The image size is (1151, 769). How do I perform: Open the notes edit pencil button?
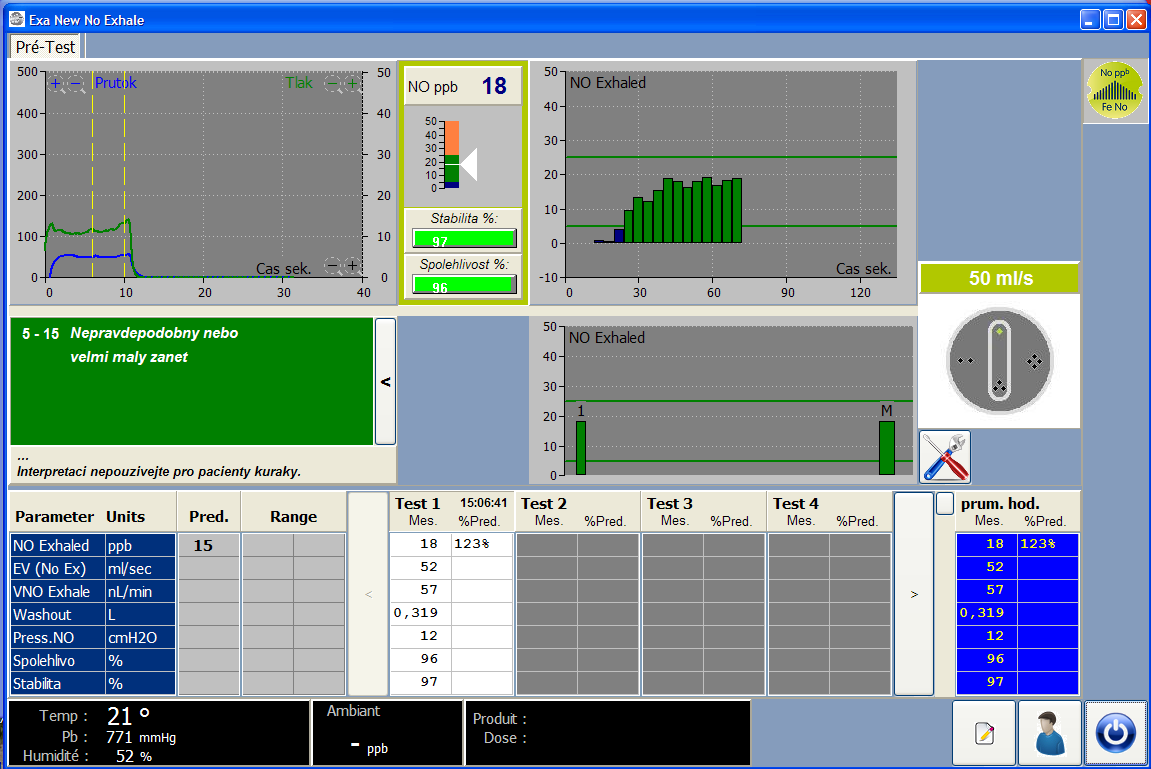pos(984,732)
